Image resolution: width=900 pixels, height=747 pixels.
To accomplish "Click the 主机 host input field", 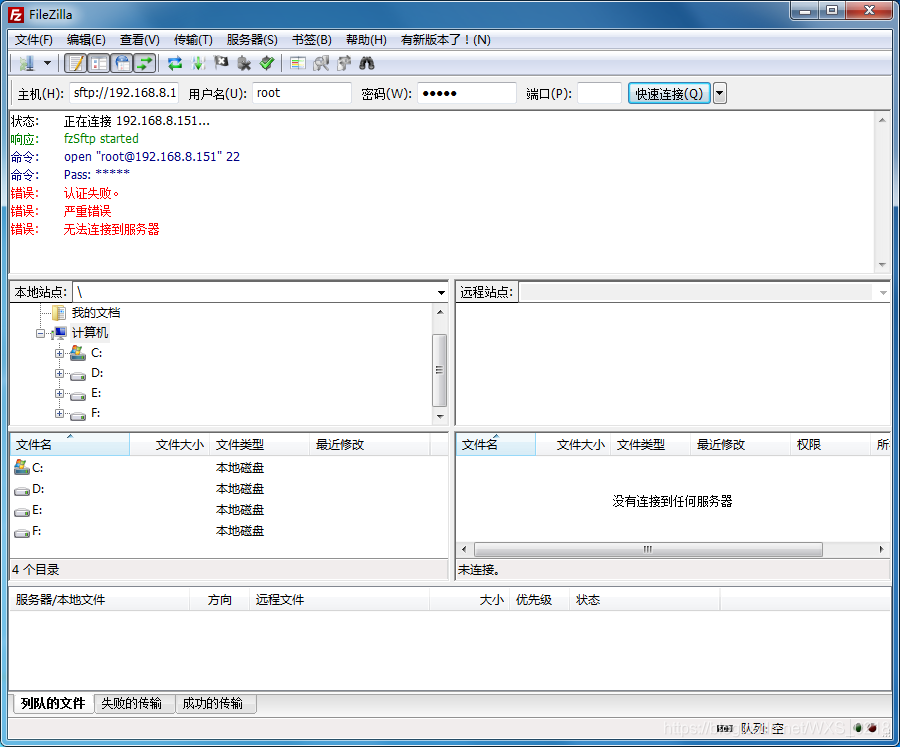I will coord(124,93).
